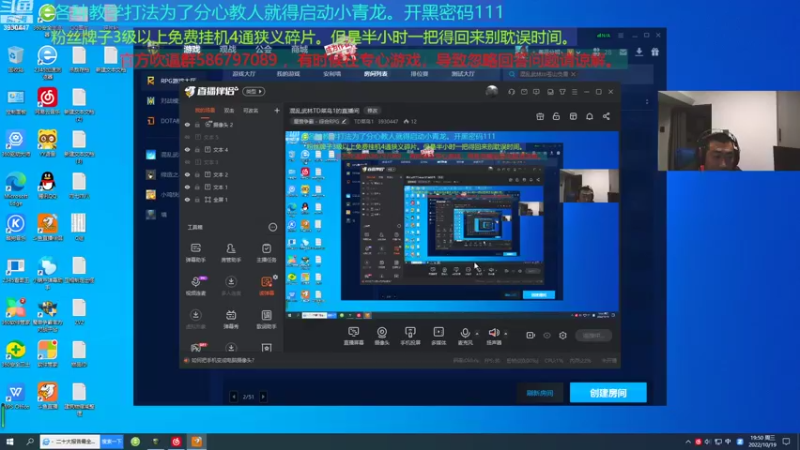Viewport: 800px width, 450px height.
Task: Toggle the lock on 摄像头 2 source
Action: pyautogui.click(x=197, y=124)
